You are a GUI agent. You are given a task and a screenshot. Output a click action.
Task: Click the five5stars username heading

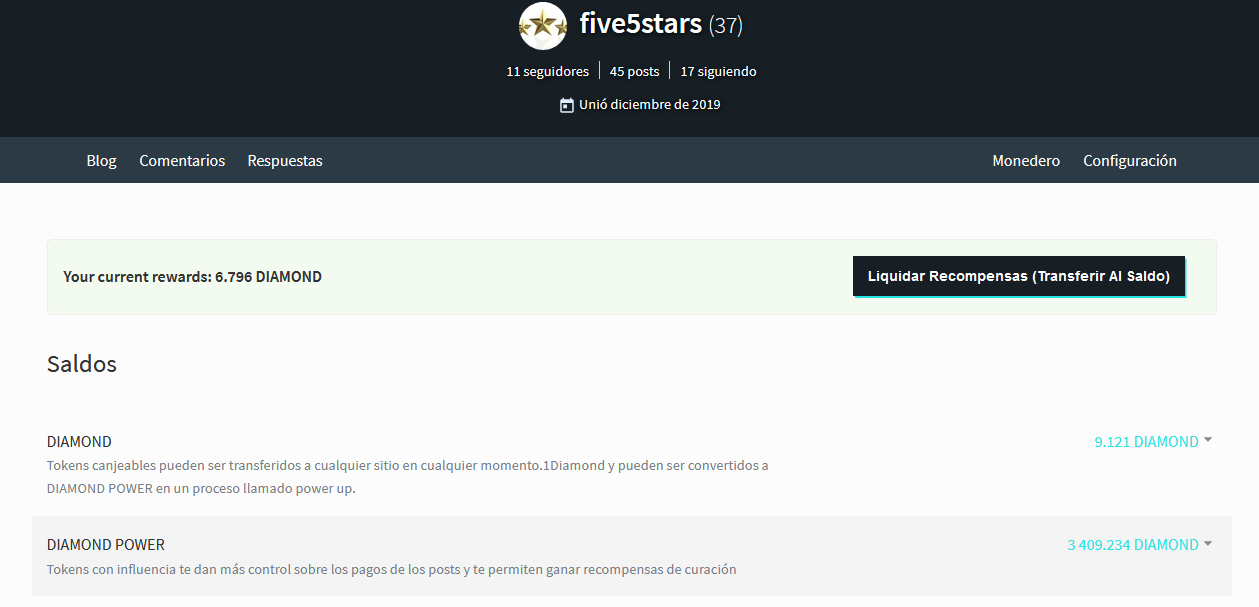640,24
